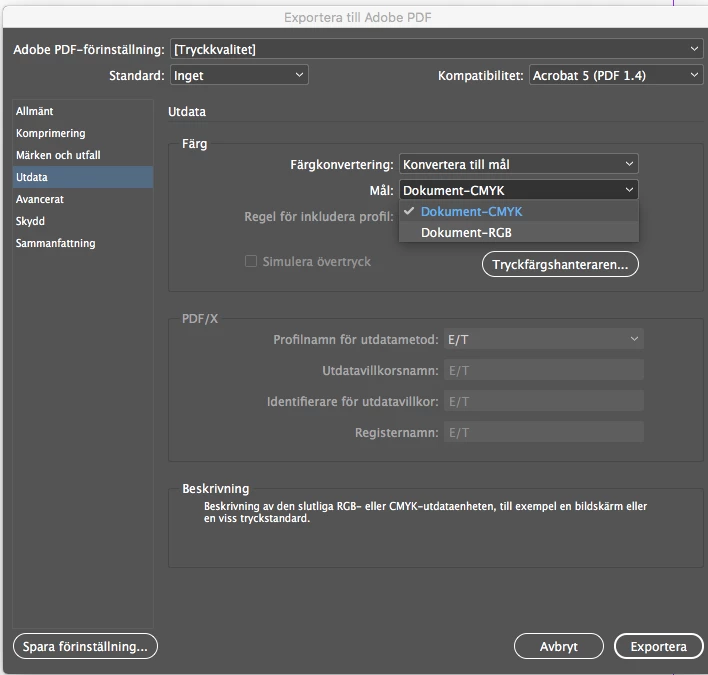Show the Skydd section
708x675 pixels.
click(x=83, y=221)
